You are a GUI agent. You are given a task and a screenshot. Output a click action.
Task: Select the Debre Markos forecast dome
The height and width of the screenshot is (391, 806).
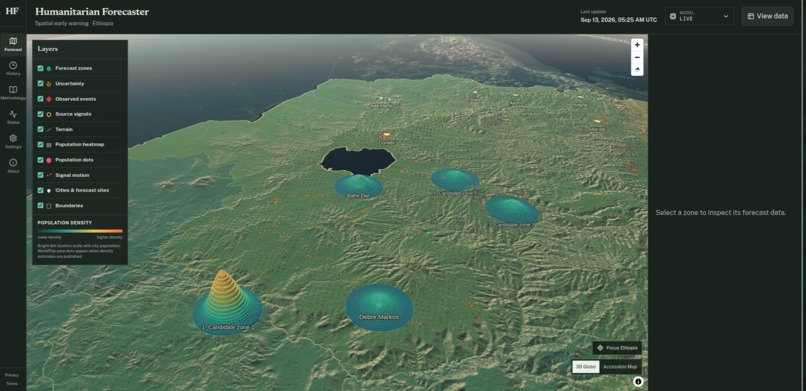tap(379, 307)
